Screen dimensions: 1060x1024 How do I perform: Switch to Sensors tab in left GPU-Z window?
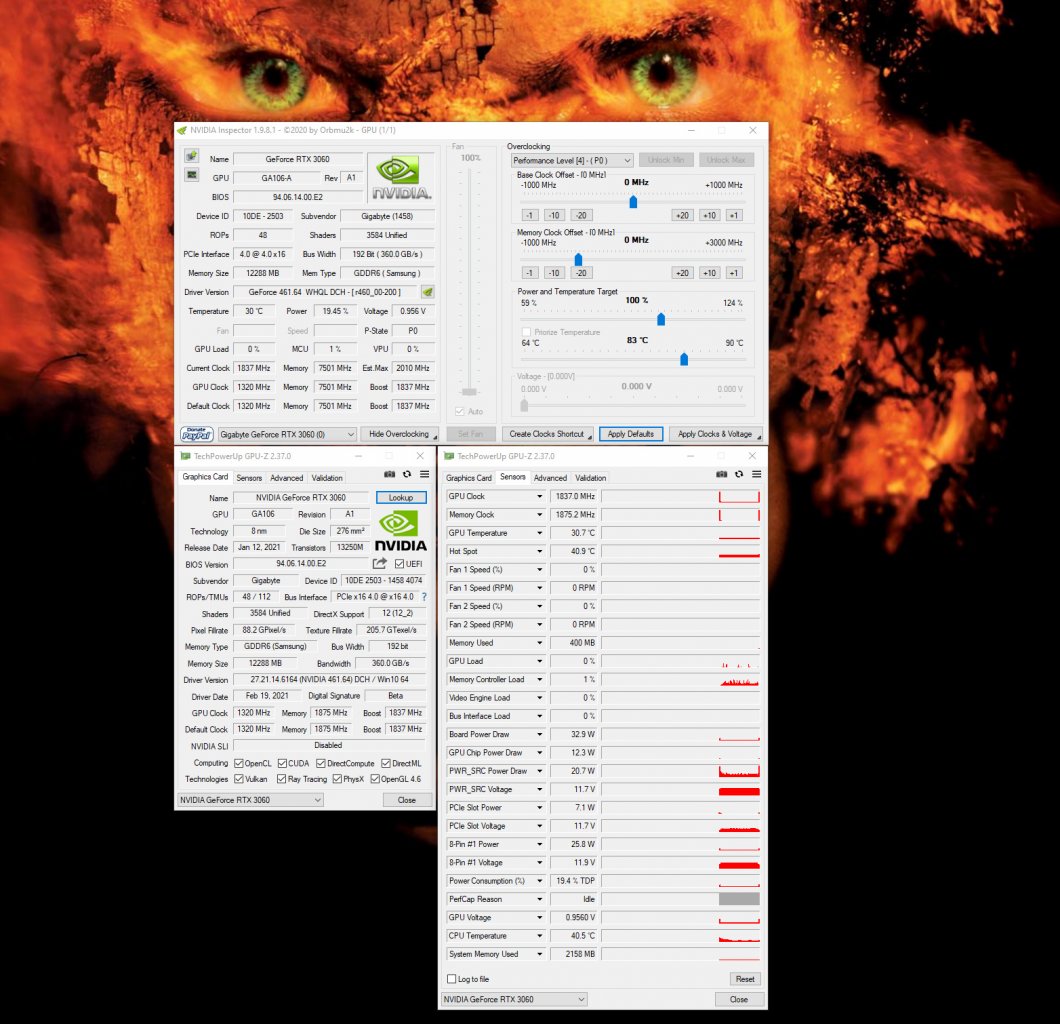point(249,478)
